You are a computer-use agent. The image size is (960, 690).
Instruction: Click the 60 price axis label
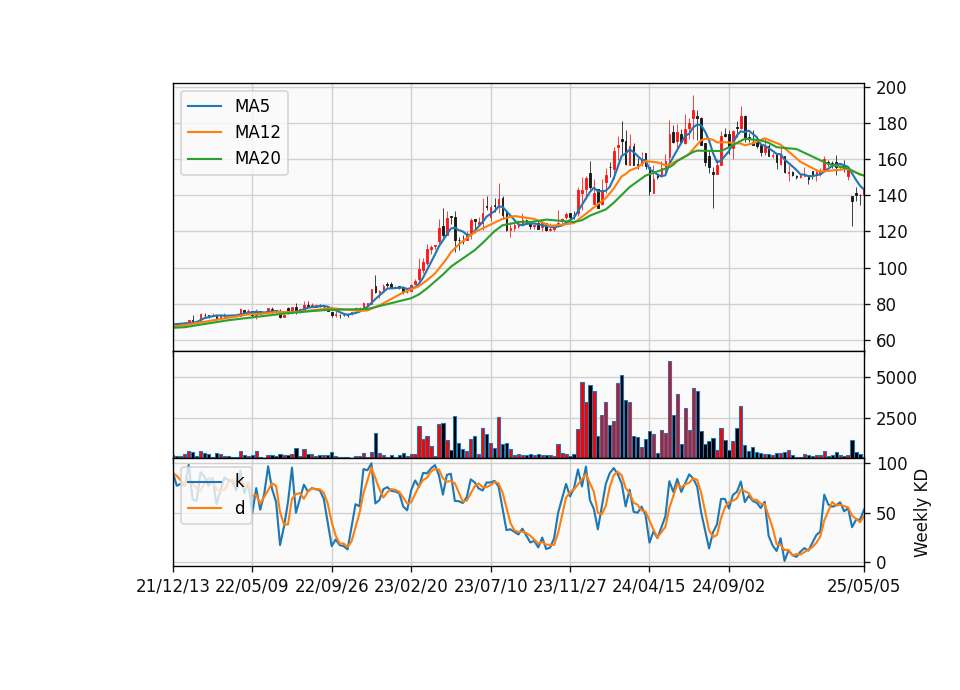click(x=887, y=340)
